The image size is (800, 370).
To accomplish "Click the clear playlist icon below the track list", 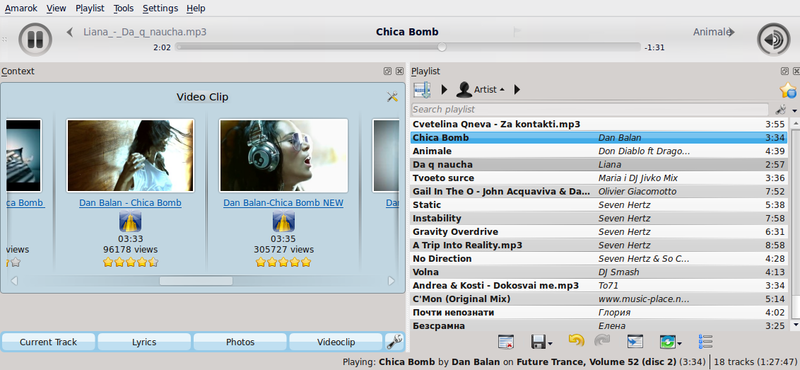I will 506,341.
